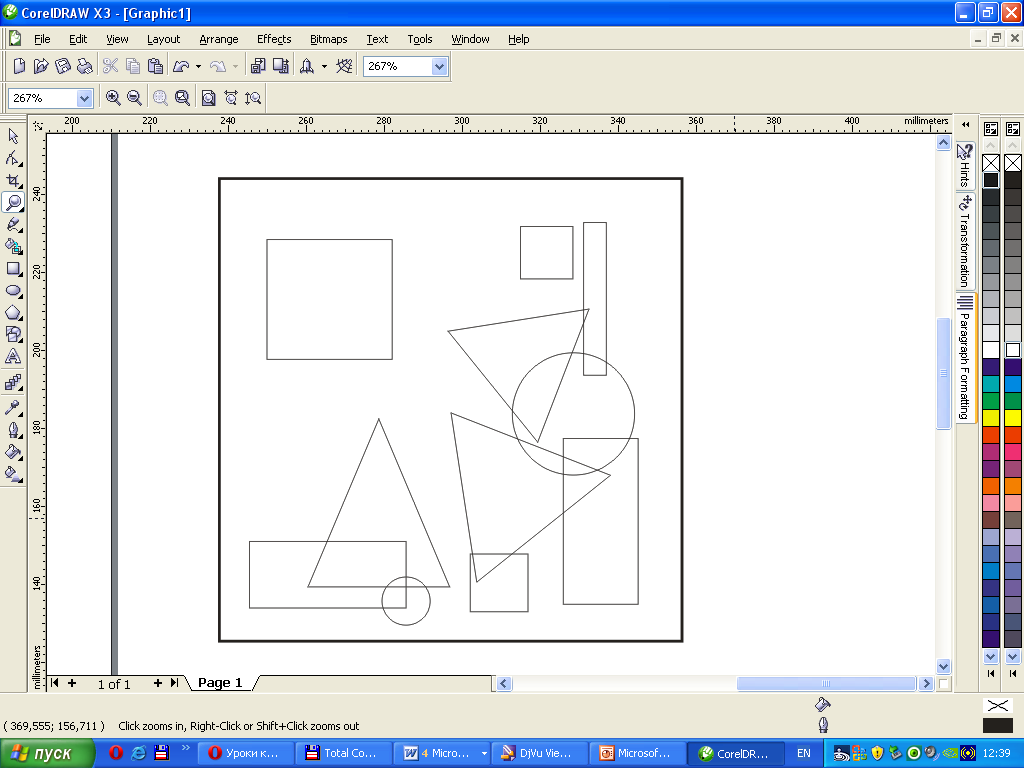Pick the white swatch in the left palette
Image resolution: width=1024 pixels, height=768 pixels.
[x=991, y=349]
